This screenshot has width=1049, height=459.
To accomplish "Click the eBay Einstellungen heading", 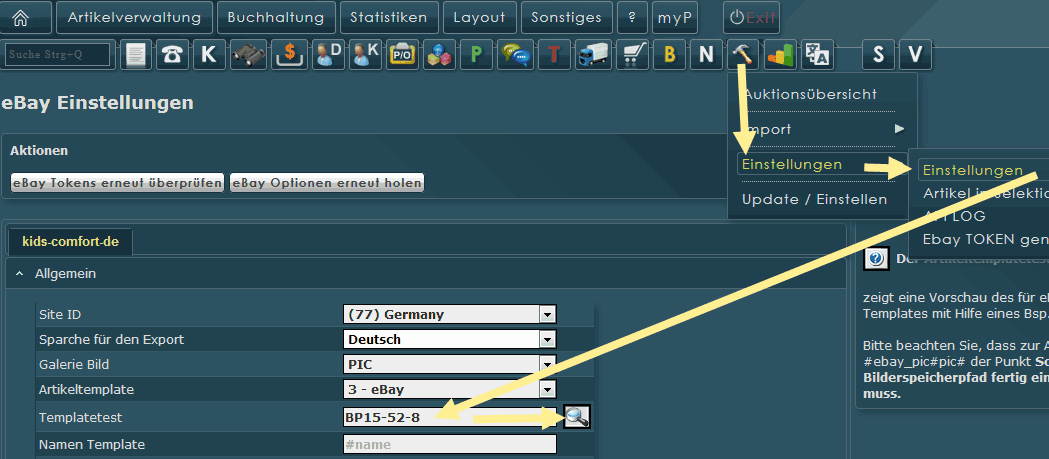I will (97, 103).
